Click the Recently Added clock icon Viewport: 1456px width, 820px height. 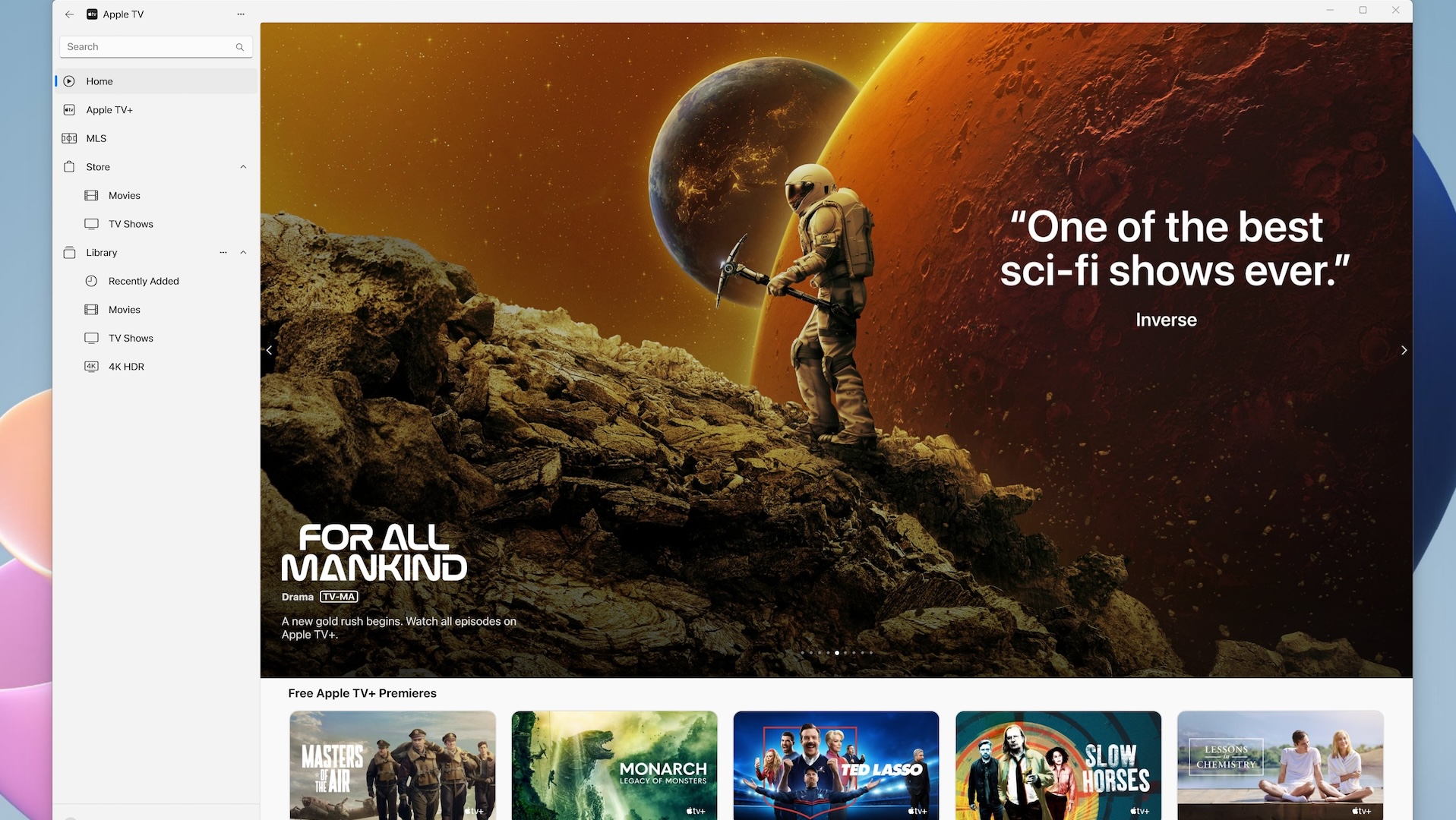click(x=91, y=281)
